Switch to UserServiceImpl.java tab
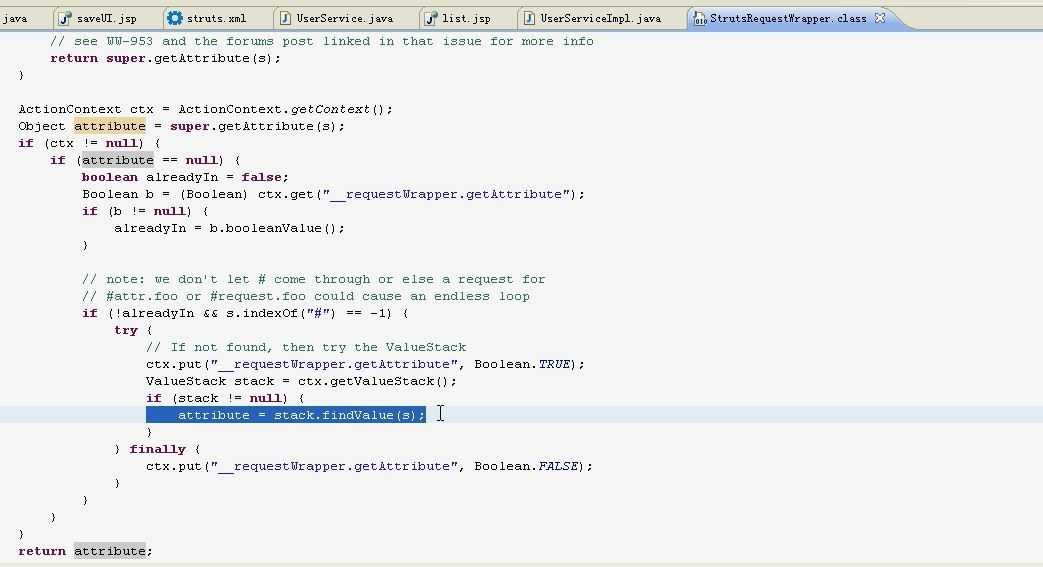Viewport: 1043px width, 567px height. pos(592,18)
